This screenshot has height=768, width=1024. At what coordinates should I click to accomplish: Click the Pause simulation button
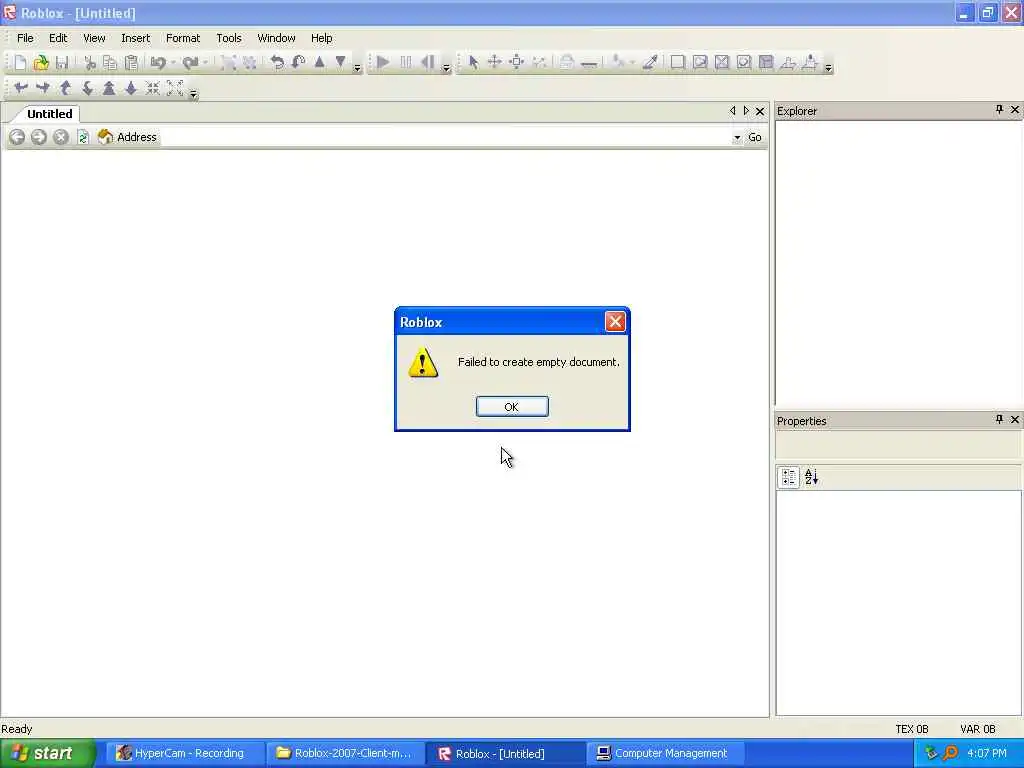(406, 63)
